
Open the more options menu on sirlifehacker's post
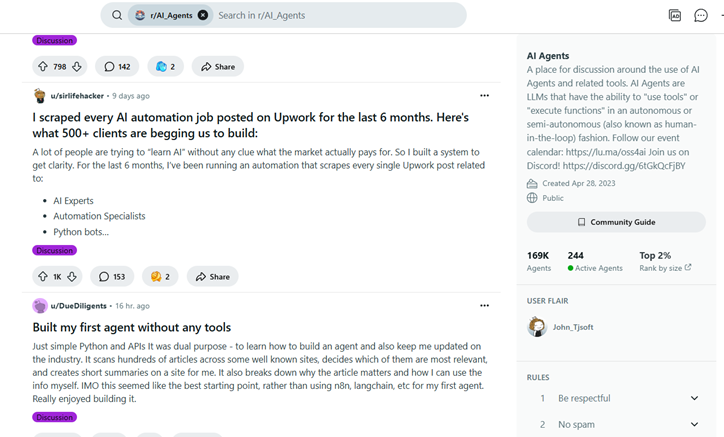(484, 96)
